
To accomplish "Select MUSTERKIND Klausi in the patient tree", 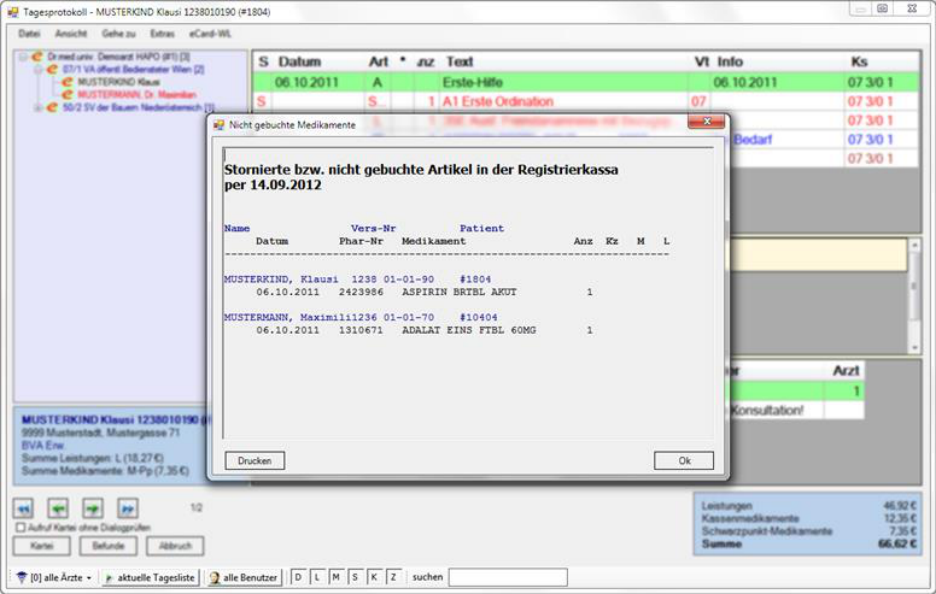I will click(x=118, y=82).
